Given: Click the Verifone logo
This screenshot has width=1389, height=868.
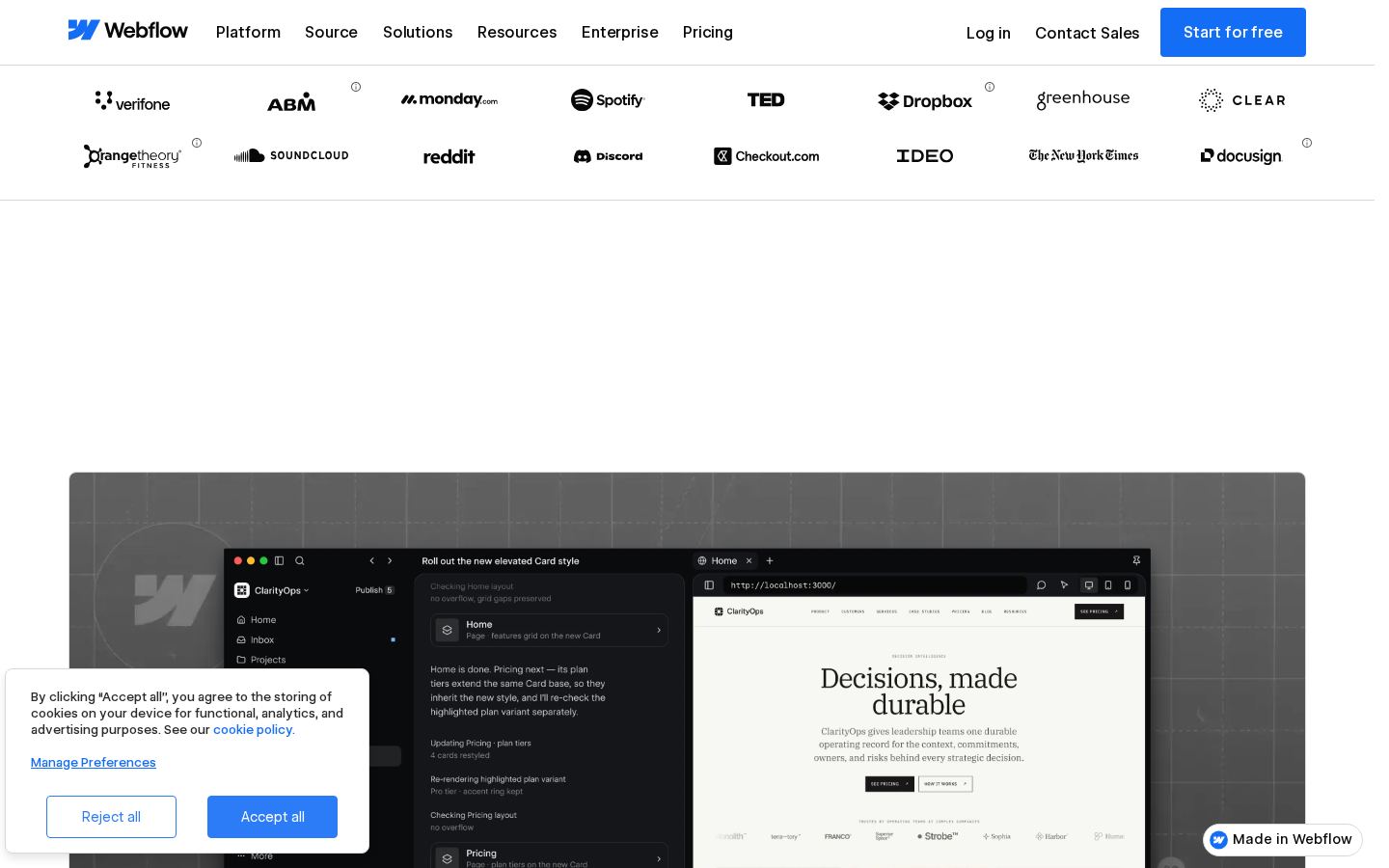Looking at the screenshot, I should pos(132,100).
